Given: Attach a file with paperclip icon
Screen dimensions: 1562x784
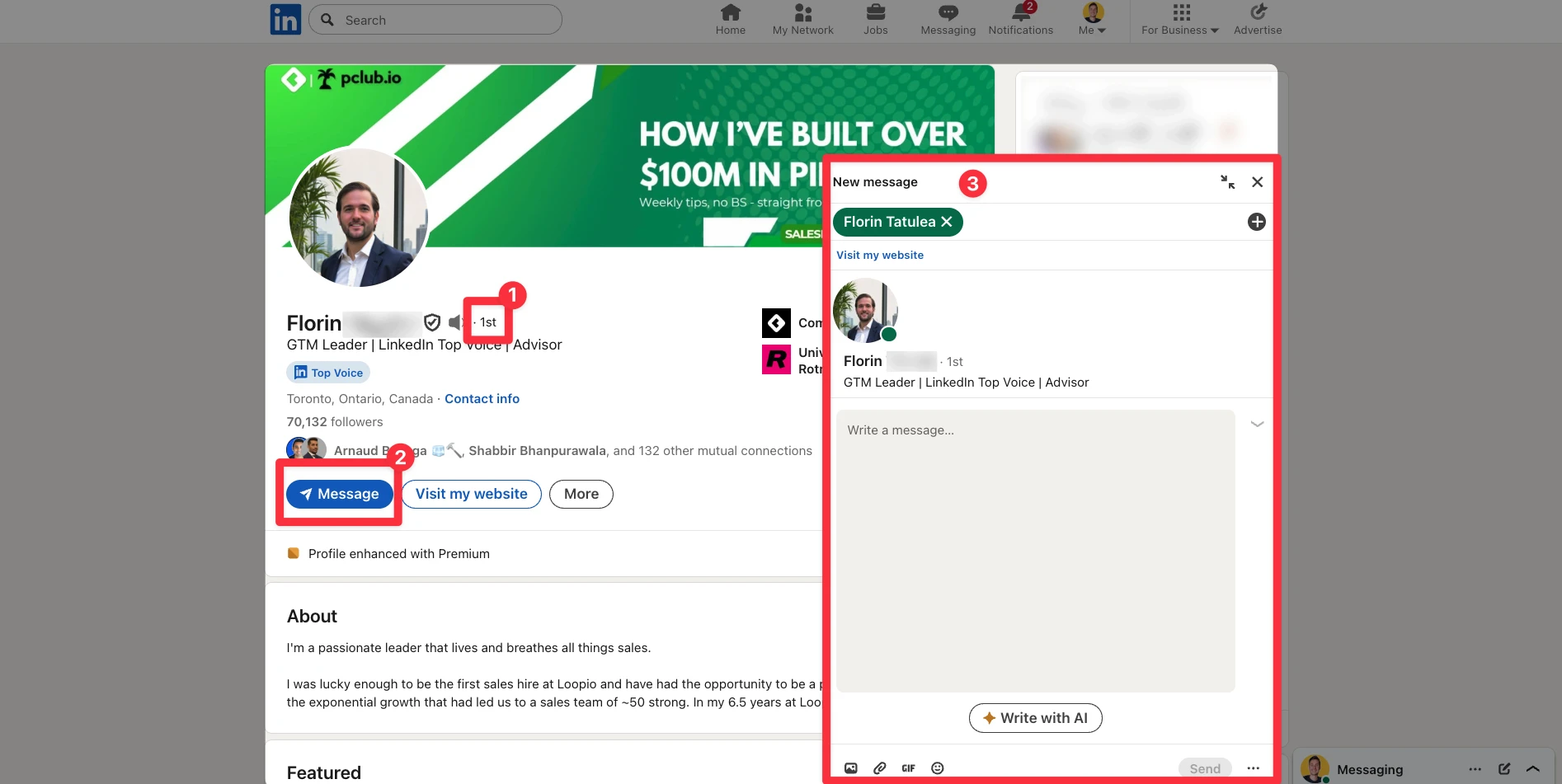Looking at the screenshot, I should click(879, 768).
